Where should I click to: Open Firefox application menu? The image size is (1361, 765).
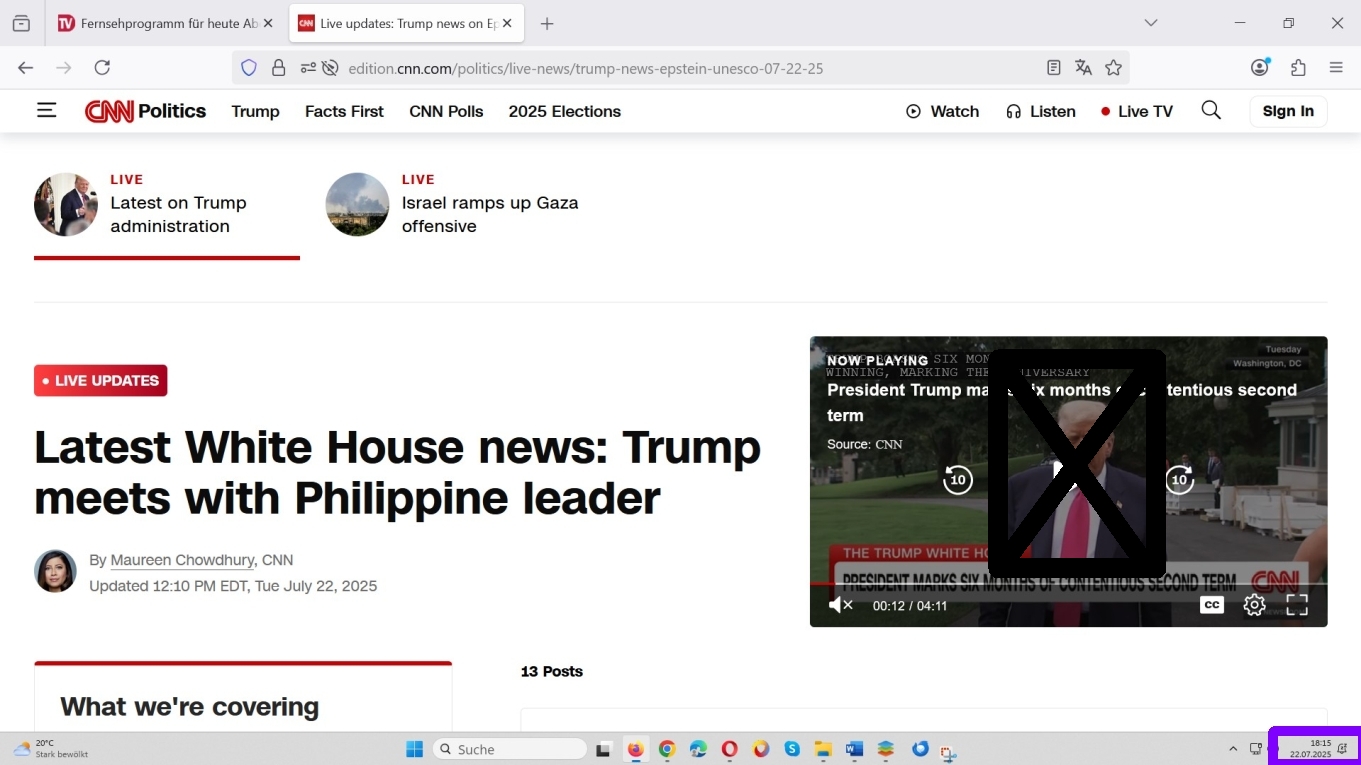(x=1336, y=68)
